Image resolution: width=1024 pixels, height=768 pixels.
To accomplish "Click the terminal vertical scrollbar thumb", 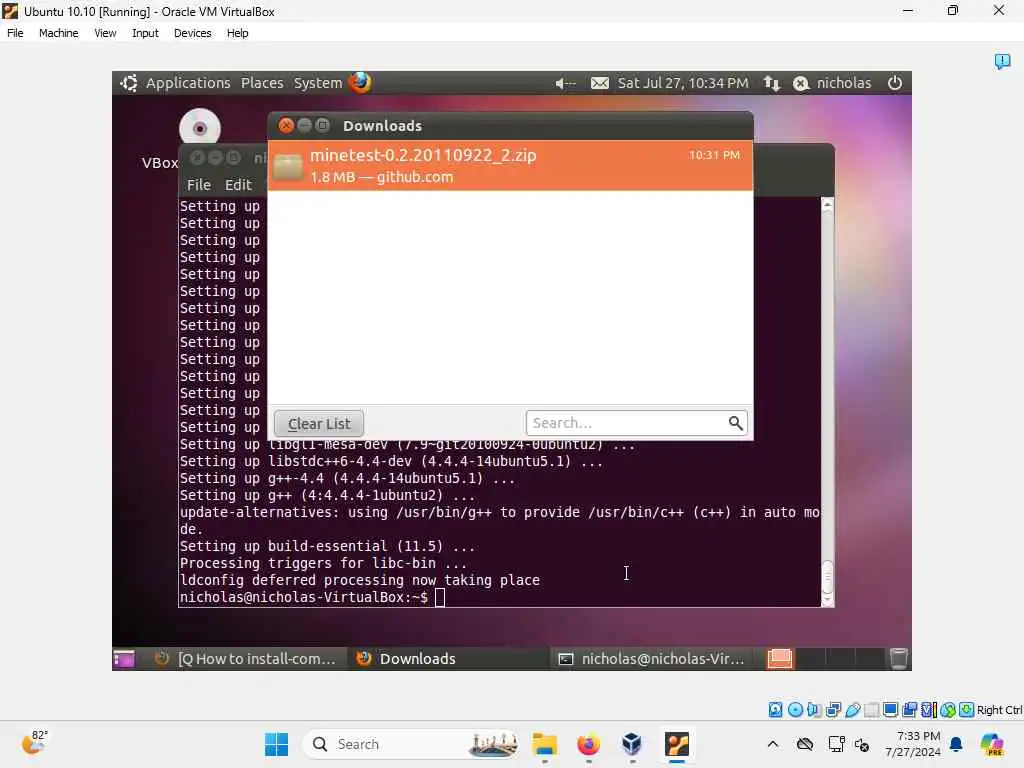I will pos(827,576).
